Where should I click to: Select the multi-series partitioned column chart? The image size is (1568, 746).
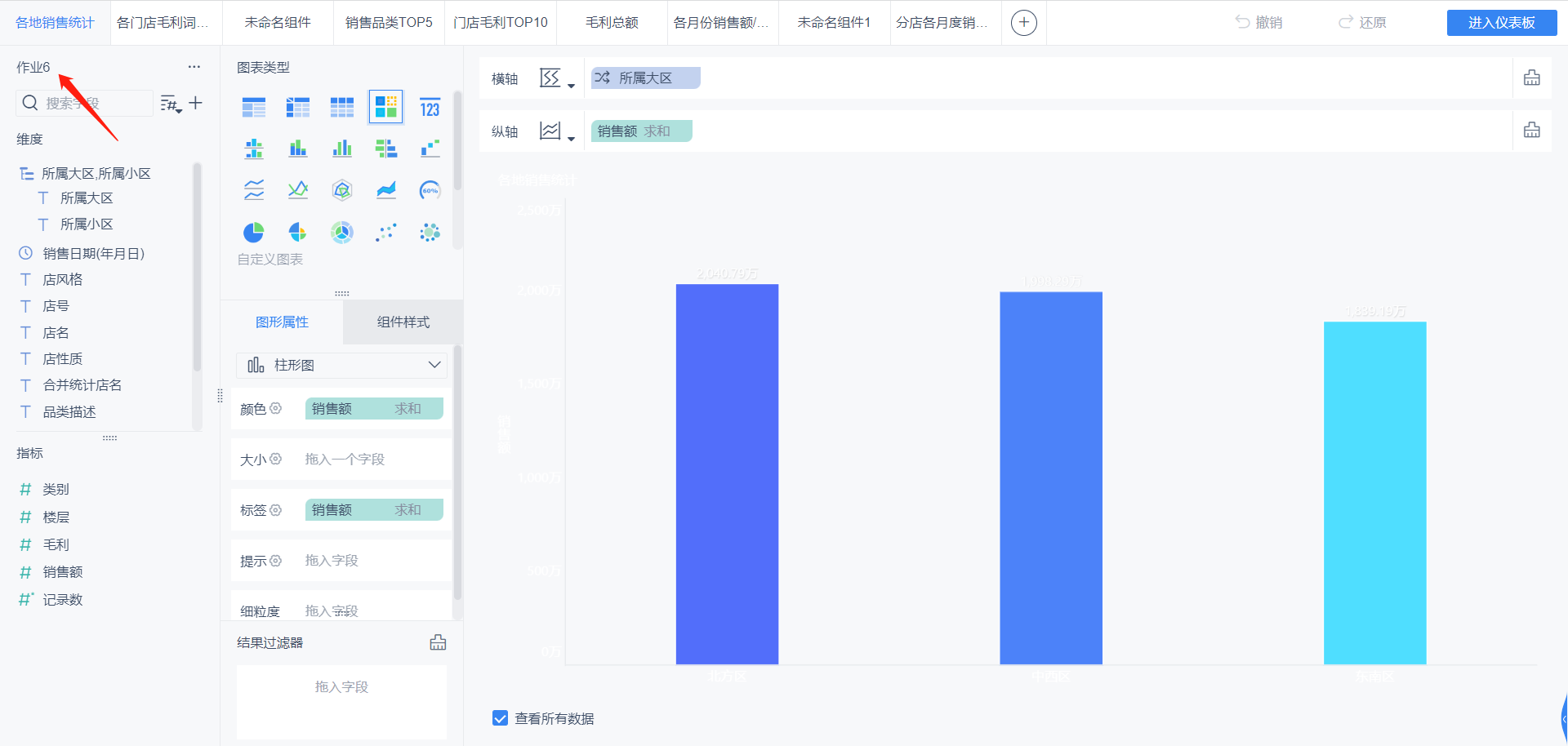tap(254, 149)
